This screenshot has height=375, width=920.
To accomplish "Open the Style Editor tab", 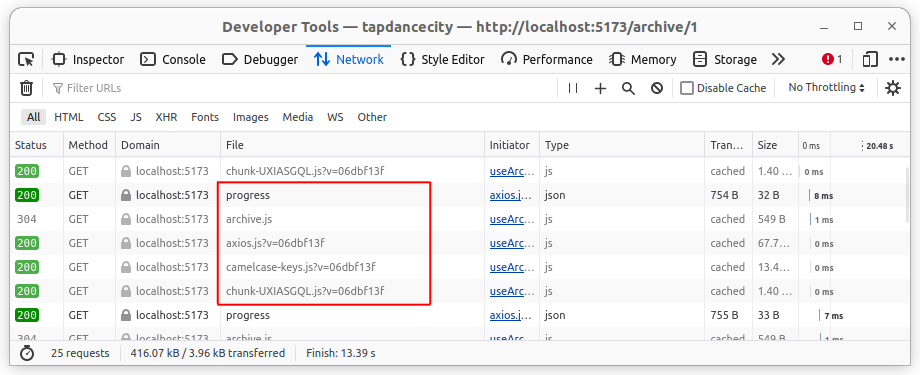I will pyautogui.click(x=442, y=59).
